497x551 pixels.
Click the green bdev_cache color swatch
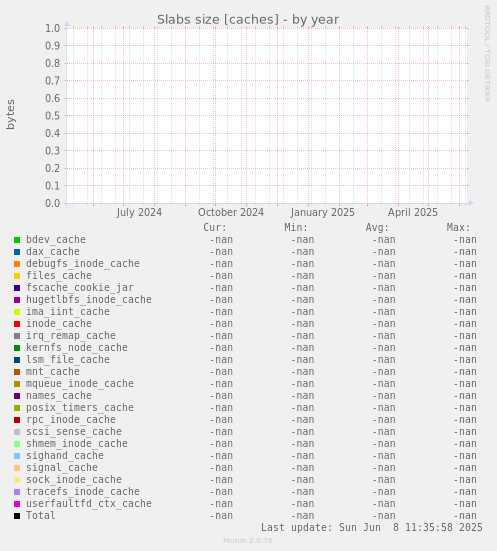(x=17, y=240)
